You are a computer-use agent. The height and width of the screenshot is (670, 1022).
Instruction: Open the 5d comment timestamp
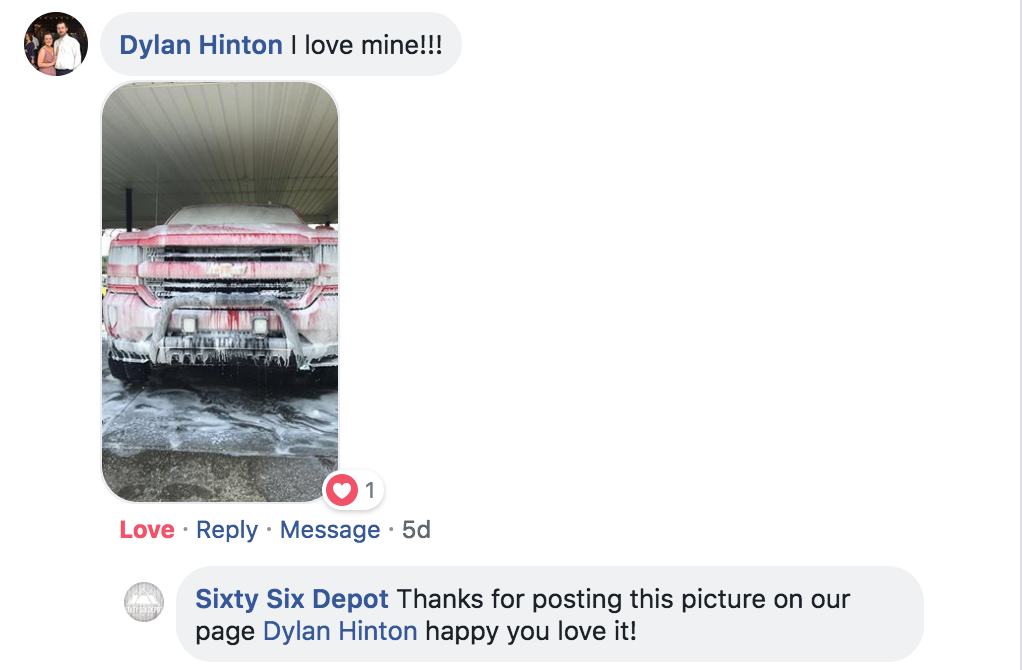tap(416, 529)
